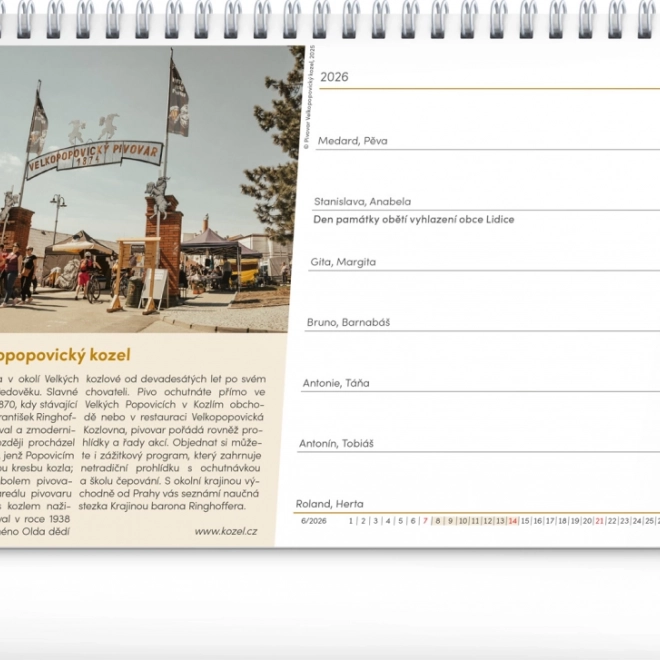Viewport: 660px width, 660px height.
Task: Click the Lidice remembrance day note
Action: [414, 219]
